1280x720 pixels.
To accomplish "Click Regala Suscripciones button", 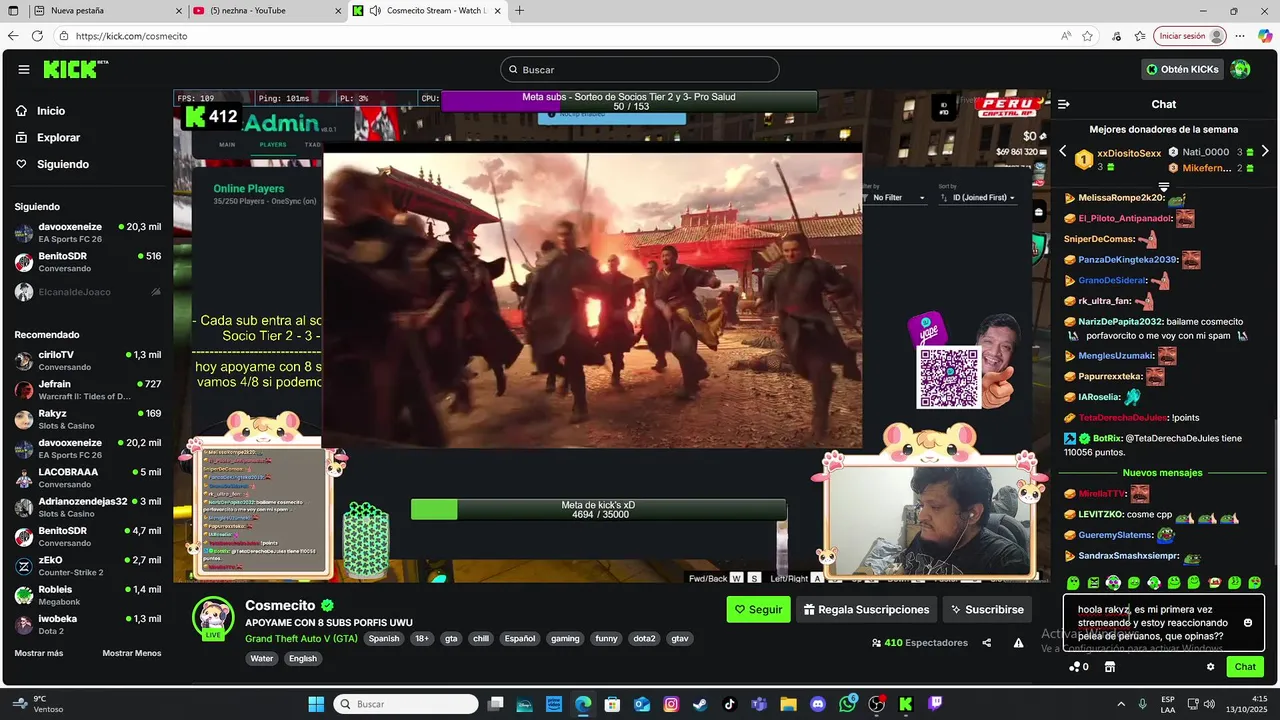I will pos(867,609).
